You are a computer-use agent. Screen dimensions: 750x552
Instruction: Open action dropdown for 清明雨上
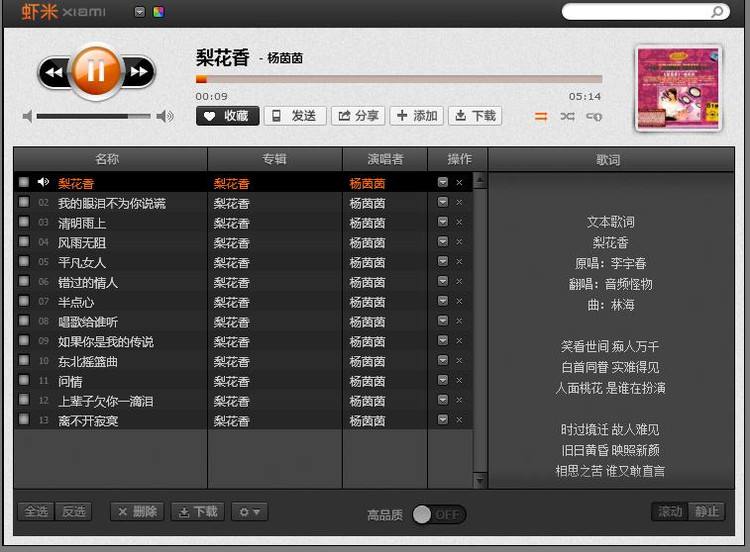443,222
